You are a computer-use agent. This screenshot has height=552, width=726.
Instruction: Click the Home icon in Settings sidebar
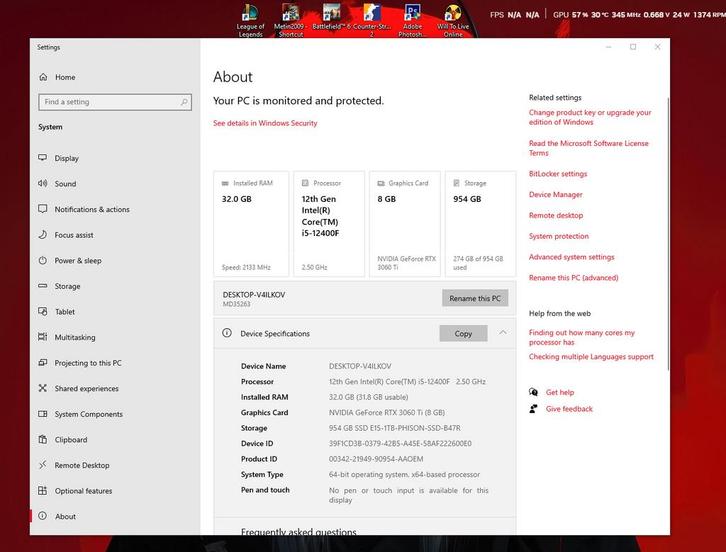43,77
